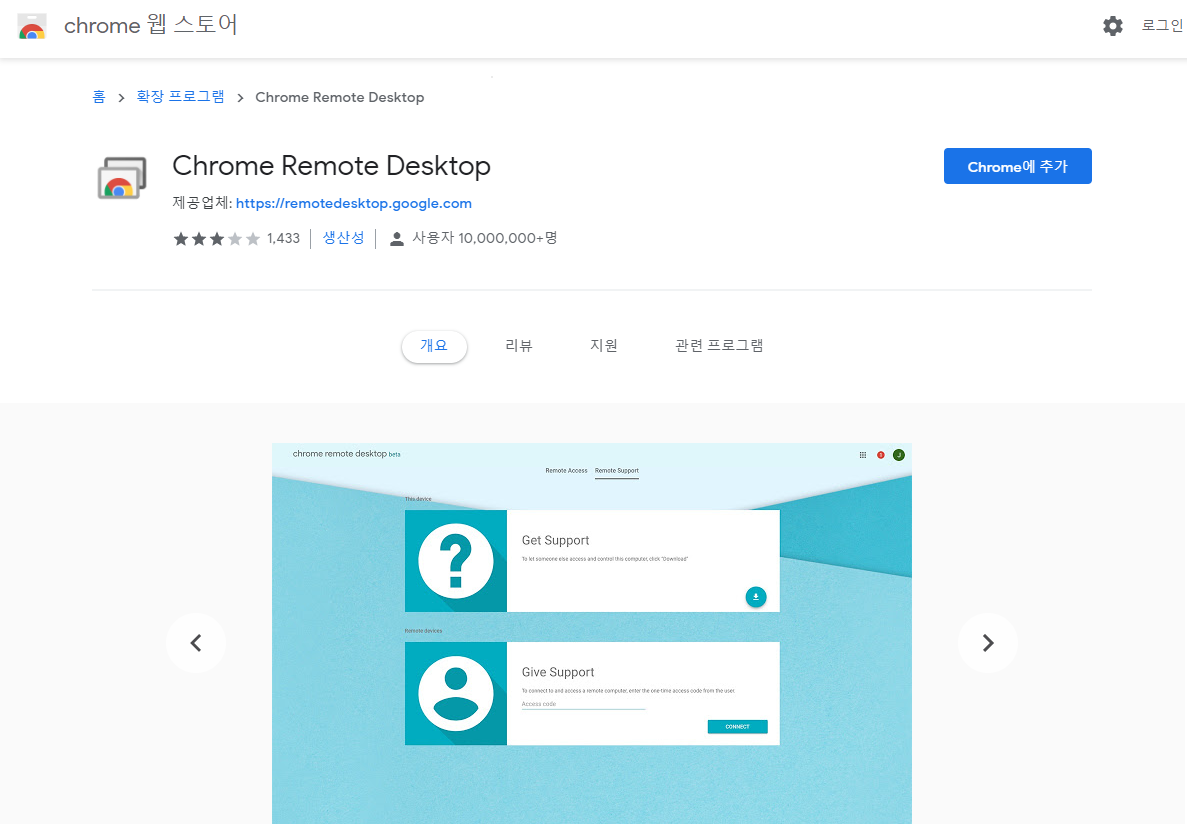This screenshot has height=824, width=1187.
Task: Show the previous screenshot with left arrow
Action: point(196,643)
